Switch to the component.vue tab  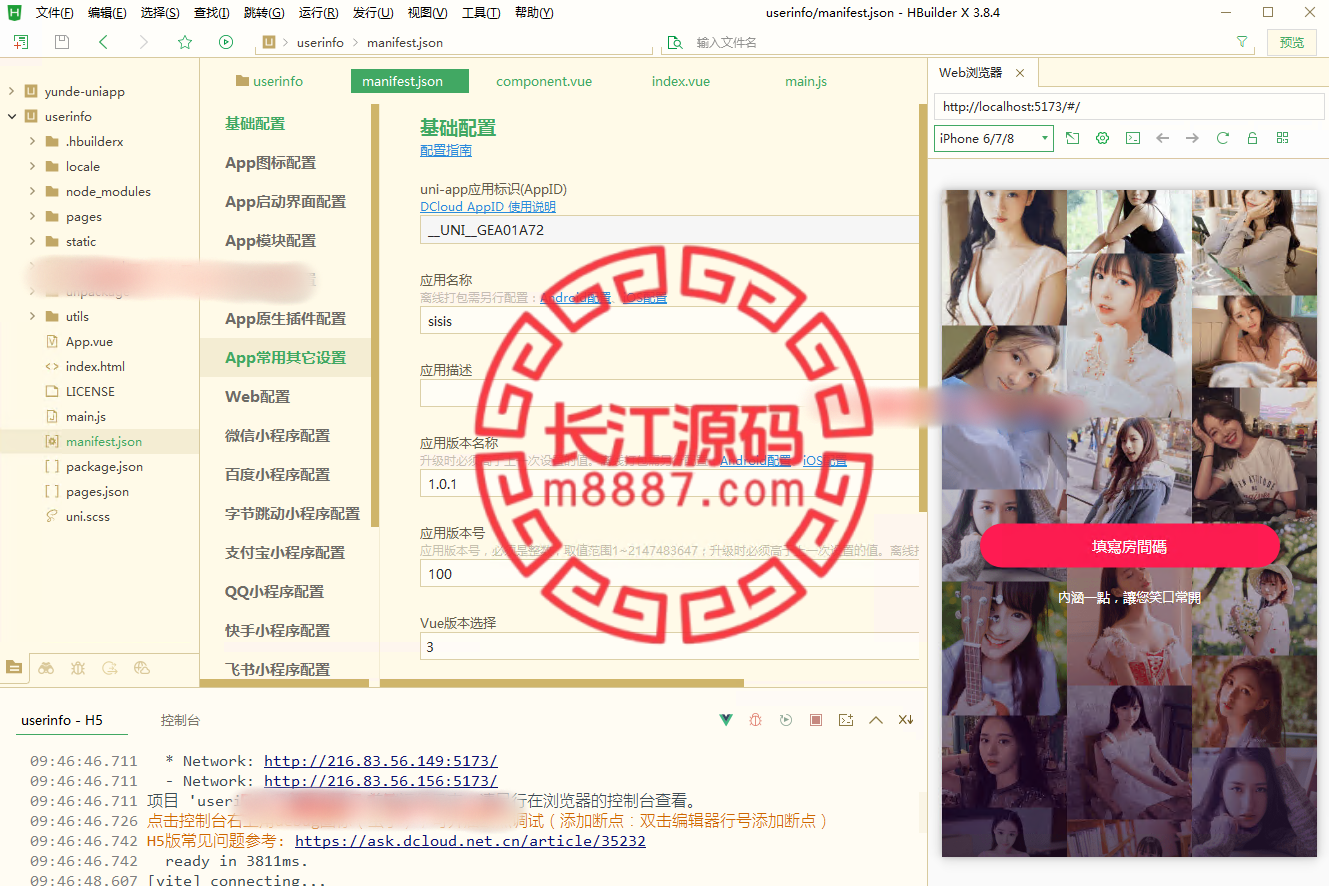click(x=544, y=81)
